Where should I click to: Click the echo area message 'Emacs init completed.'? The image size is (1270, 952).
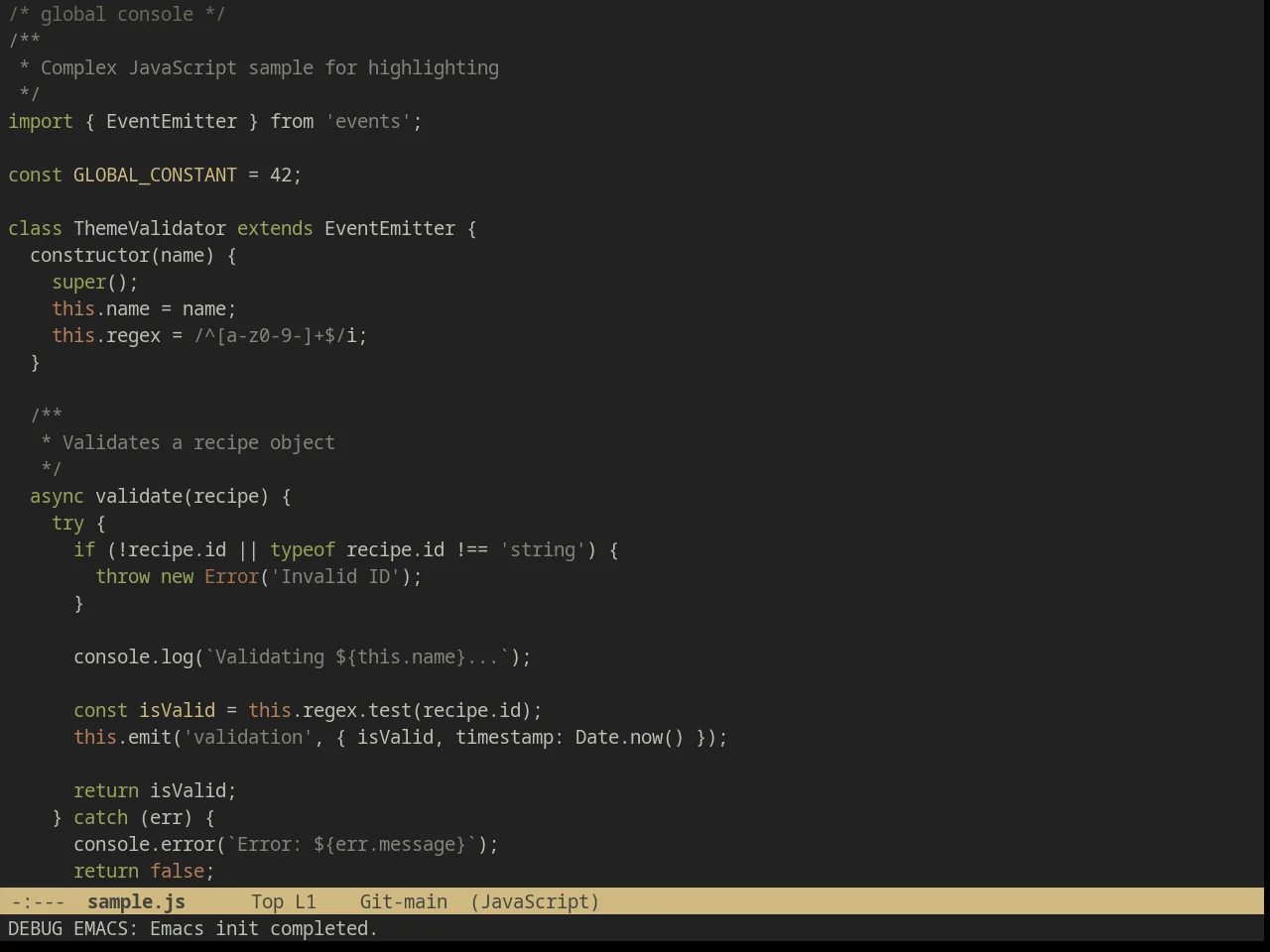point(264,929)
